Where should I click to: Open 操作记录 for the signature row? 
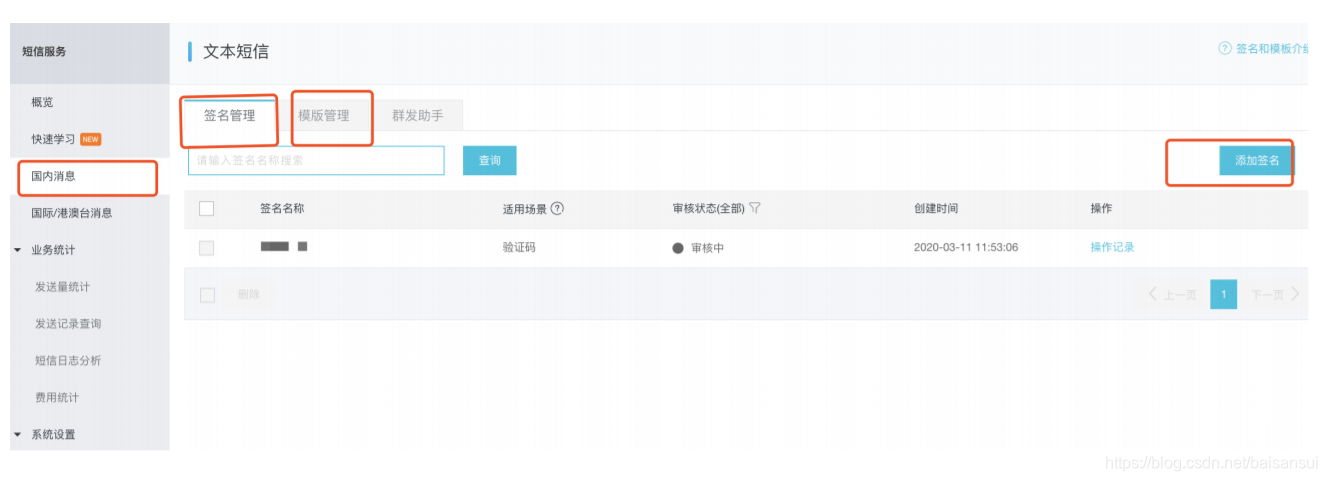click(x=1112, y=247)
